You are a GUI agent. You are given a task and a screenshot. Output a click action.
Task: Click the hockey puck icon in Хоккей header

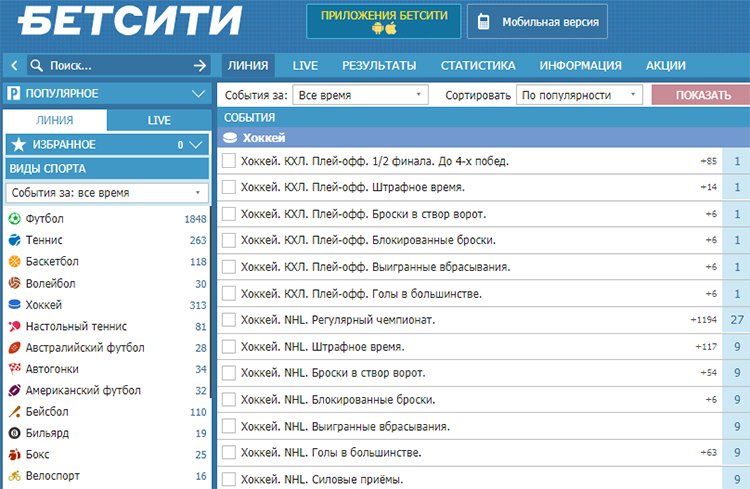pyautogui.click(x=230, y=138)
